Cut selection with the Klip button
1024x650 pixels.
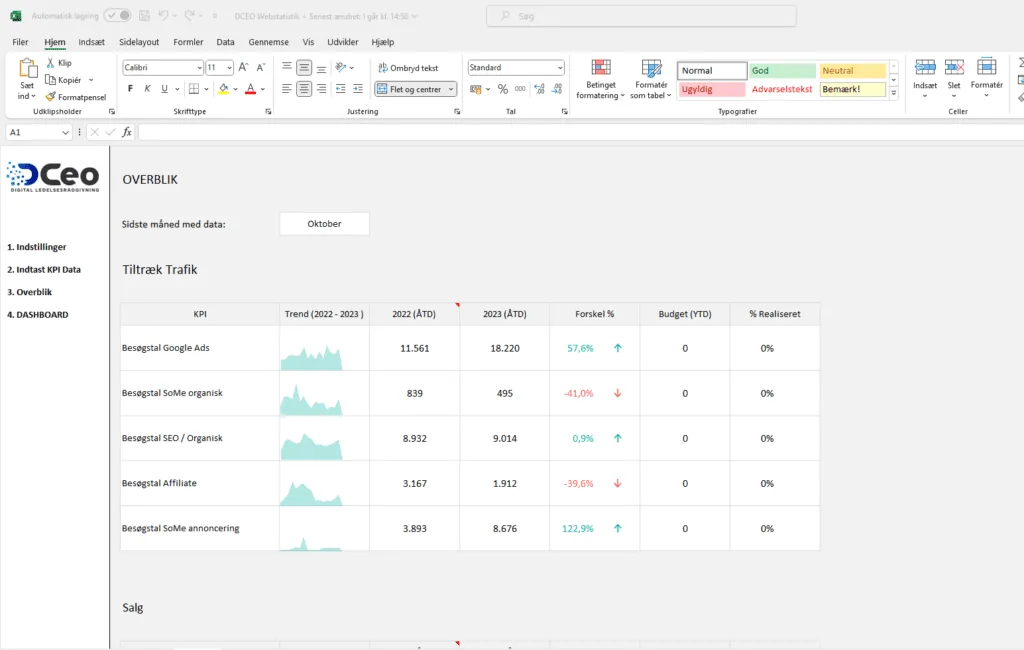tap(59, 63)
